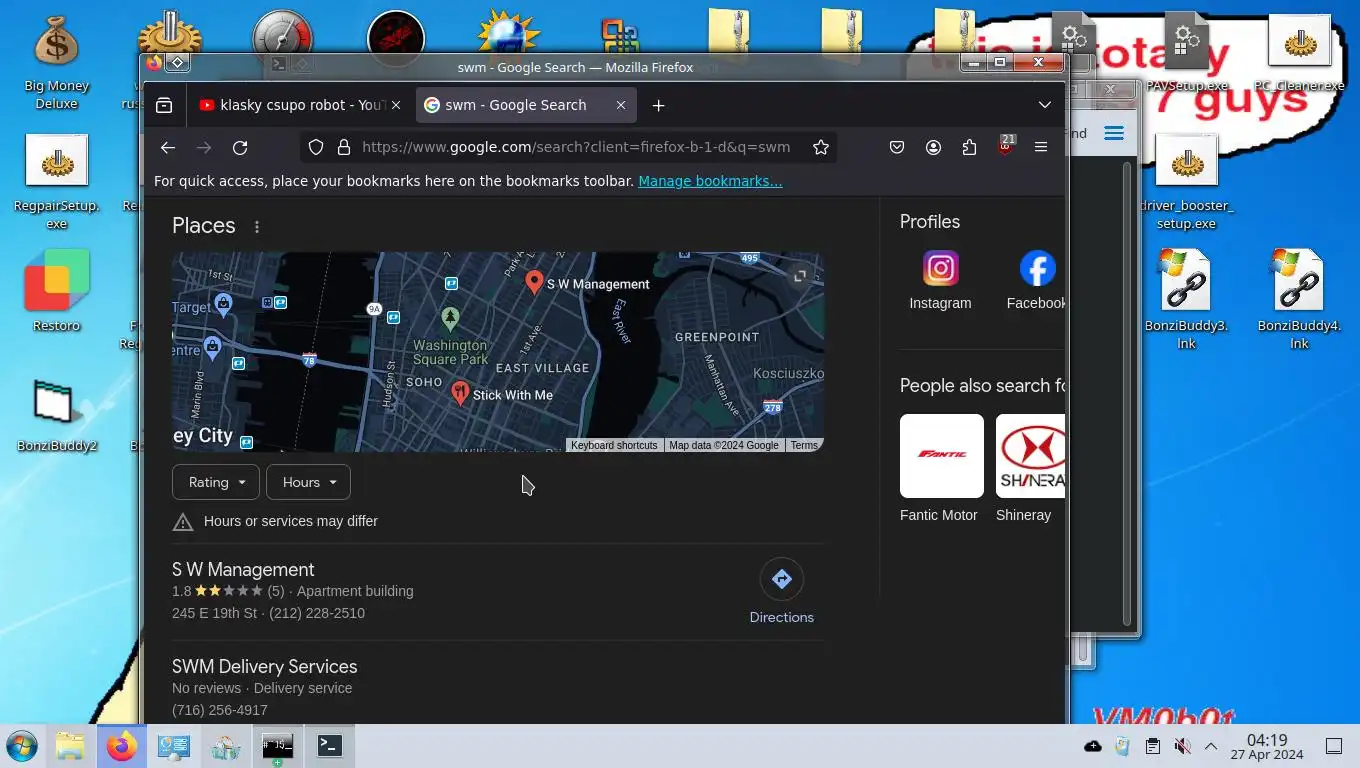Click the uBlock extension icon showing 21

point(1005,146)
